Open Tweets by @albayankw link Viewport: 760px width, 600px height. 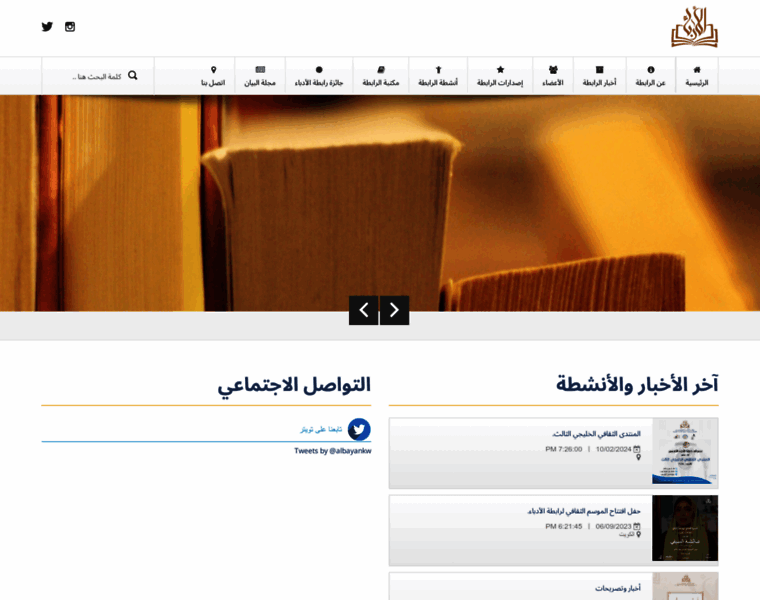(x=332, y=451)
